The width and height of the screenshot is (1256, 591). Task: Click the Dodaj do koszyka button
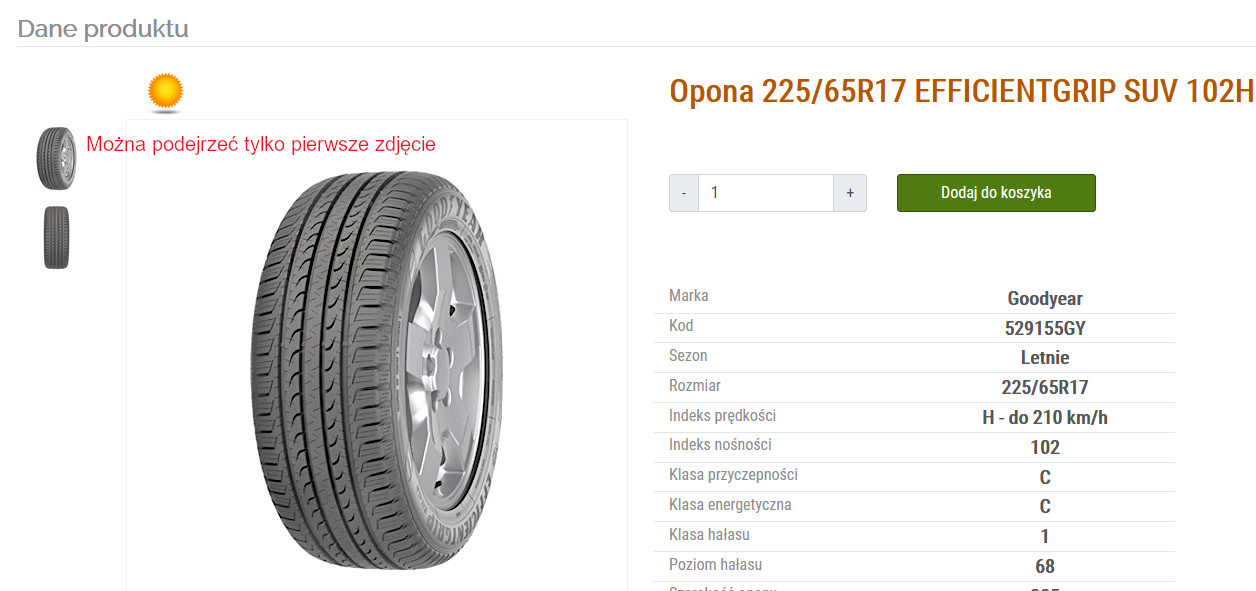tap(996, 193)
